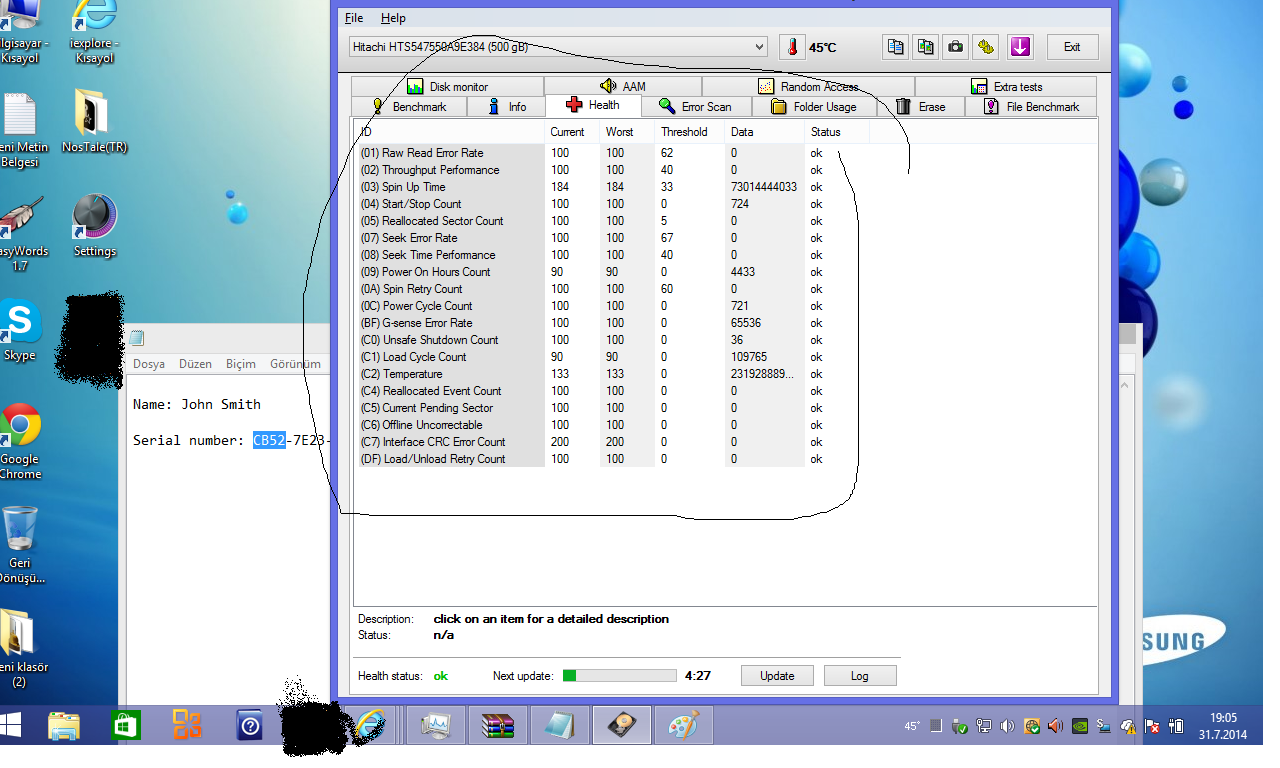Viewport: 1280px width, 768px height.
Task: Copy info text to clipboard icon
Action: [x=895, y=47]
